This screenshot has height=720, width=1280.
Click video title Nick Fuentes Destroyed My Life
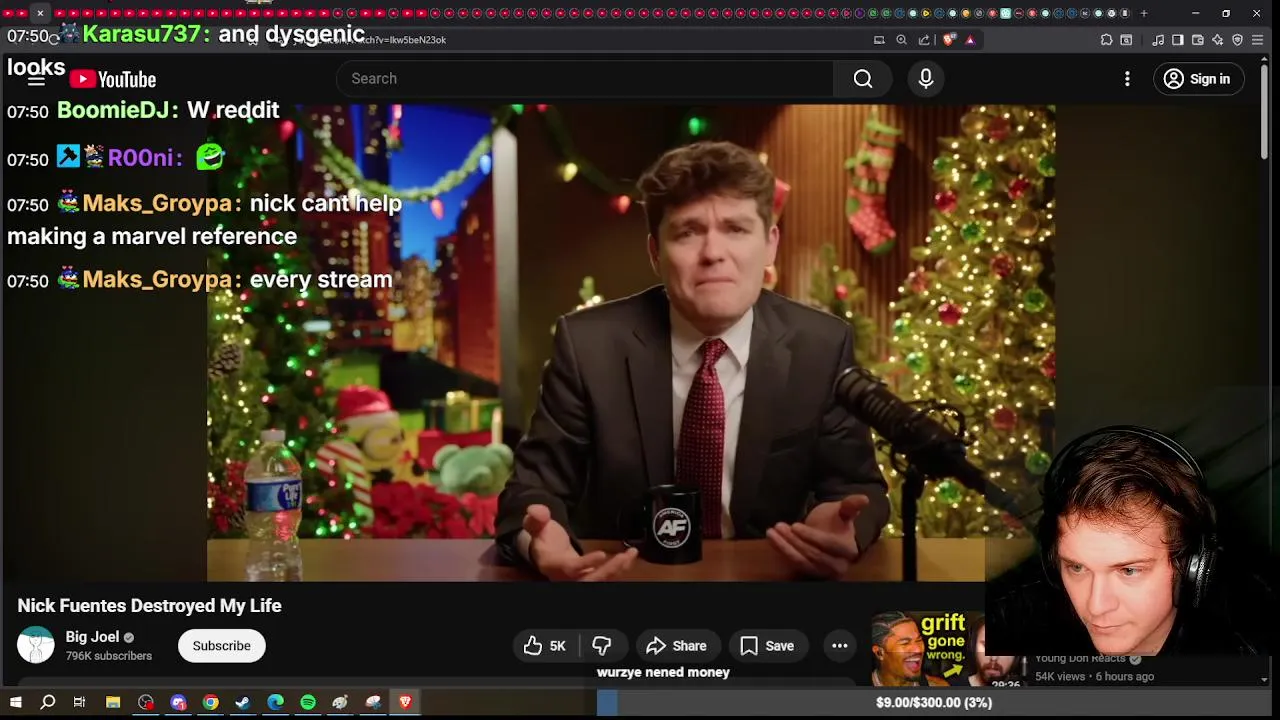coord(149,606)
